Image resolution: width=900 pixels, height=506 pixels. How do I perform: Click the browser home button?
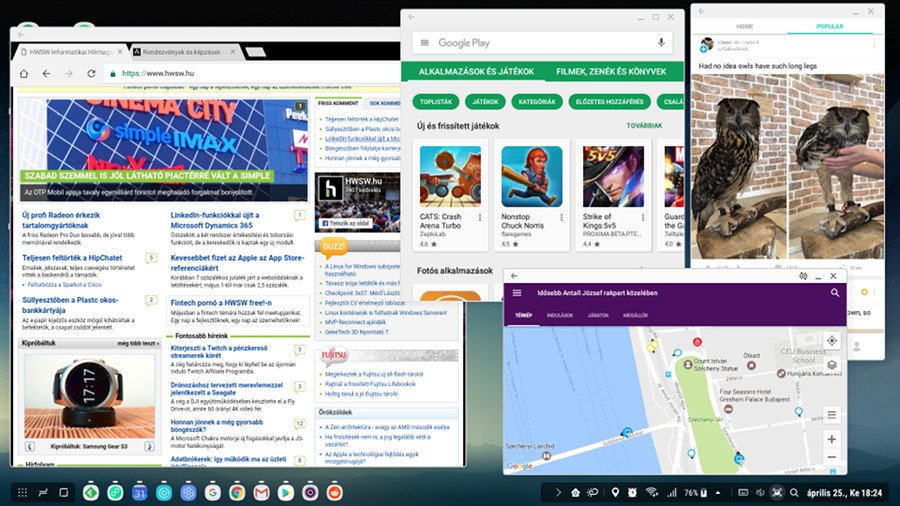(x=24, y=73)
